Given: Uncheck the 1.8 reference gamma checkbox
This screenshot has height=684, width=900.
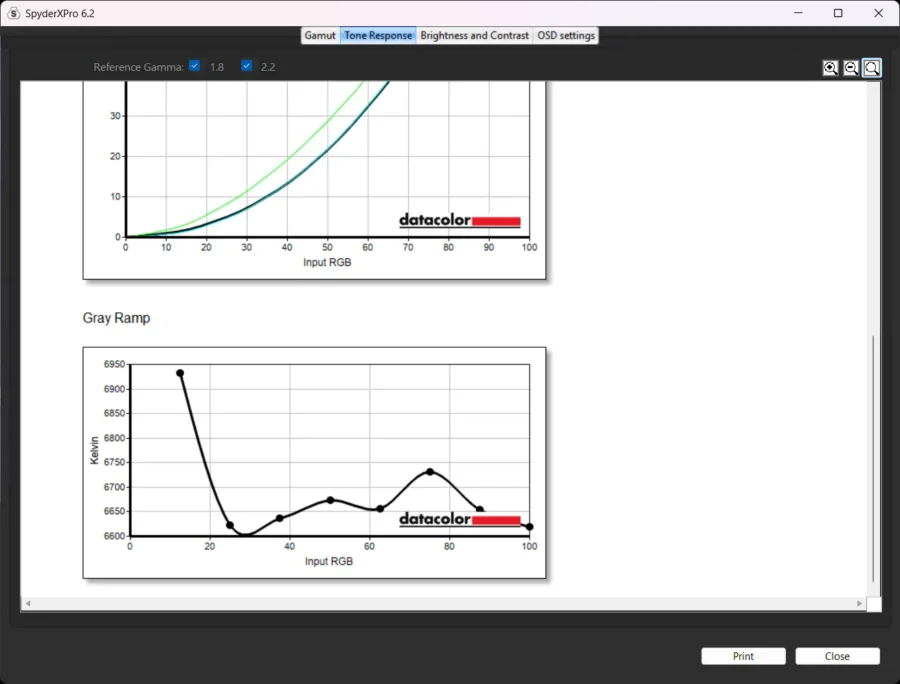Looking at the screenshot, I should [195, 66].
